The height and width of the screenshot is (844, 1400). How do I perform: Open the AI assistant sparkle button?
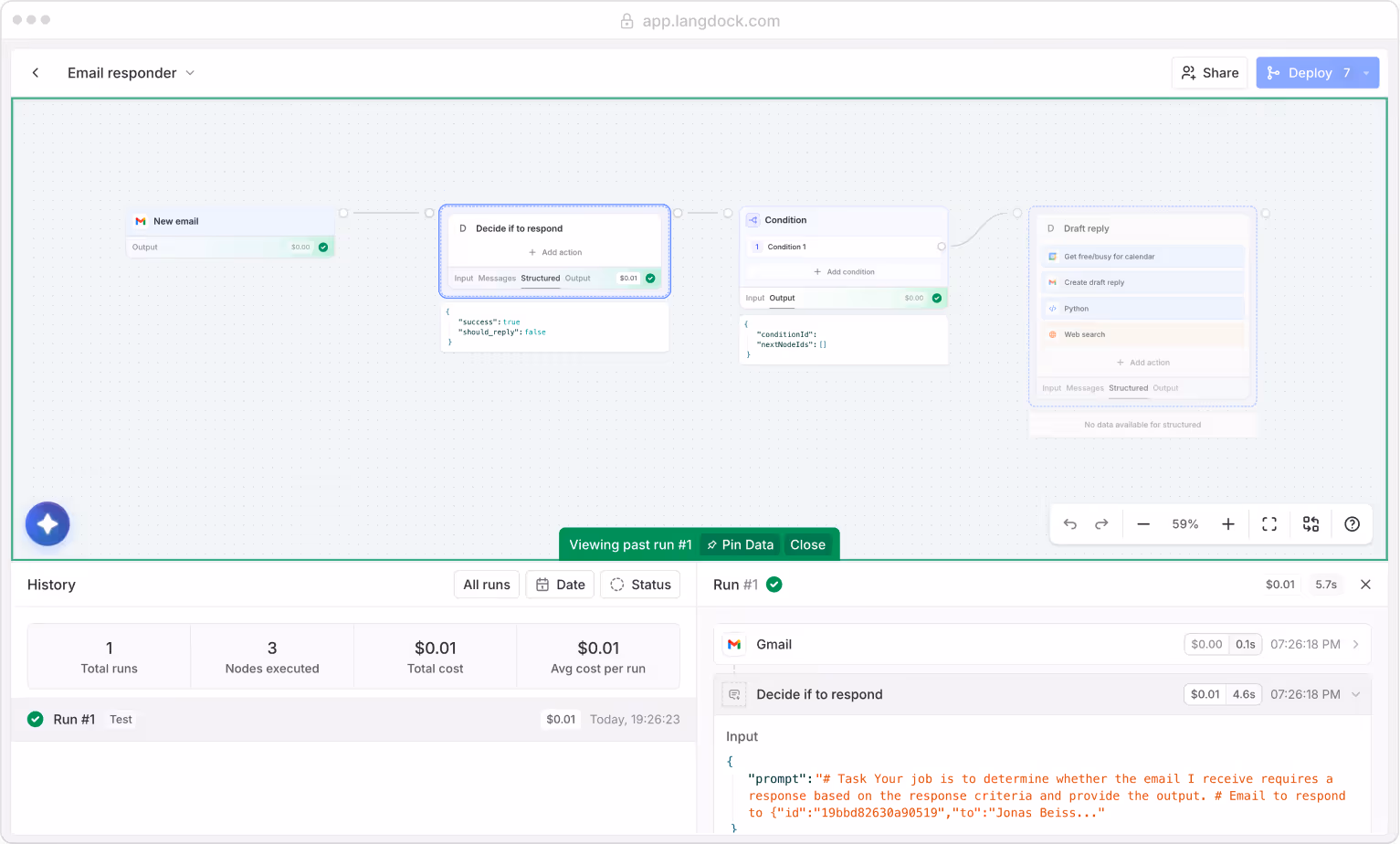coord(47,524)
